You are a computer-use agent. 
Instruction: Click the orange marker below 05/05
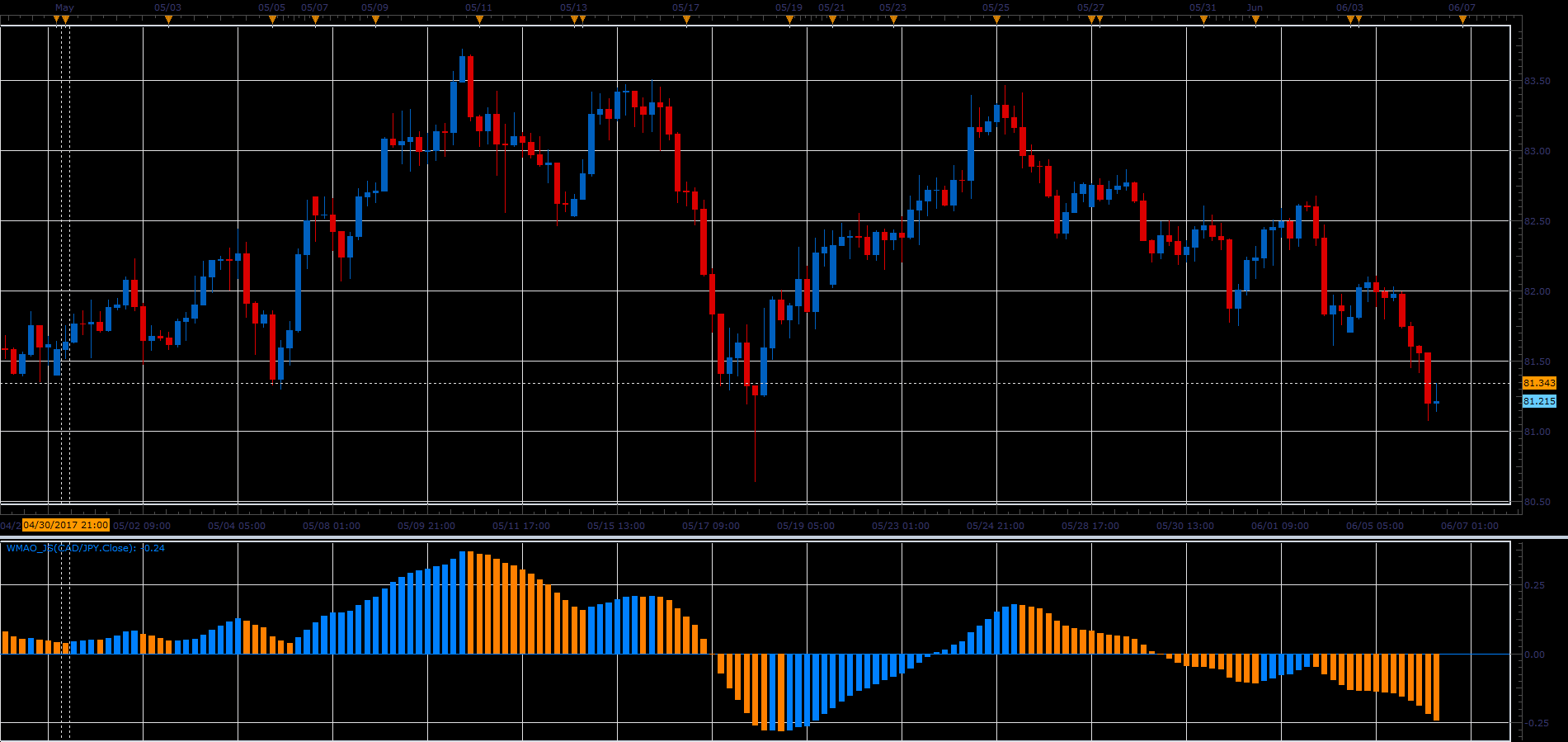[272, 20]
